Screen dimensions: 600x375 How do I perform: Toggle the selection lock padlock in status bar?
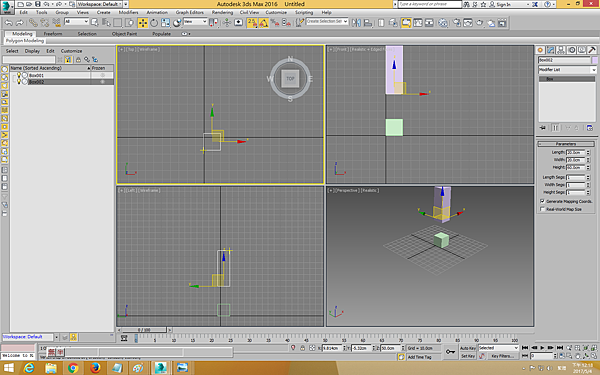[303, 348]
